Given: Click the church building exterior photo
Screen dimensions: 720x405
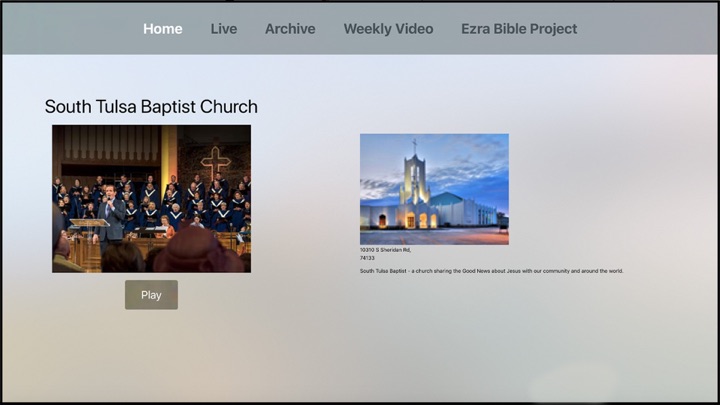Looking at the screenshot, I should 434,189.
